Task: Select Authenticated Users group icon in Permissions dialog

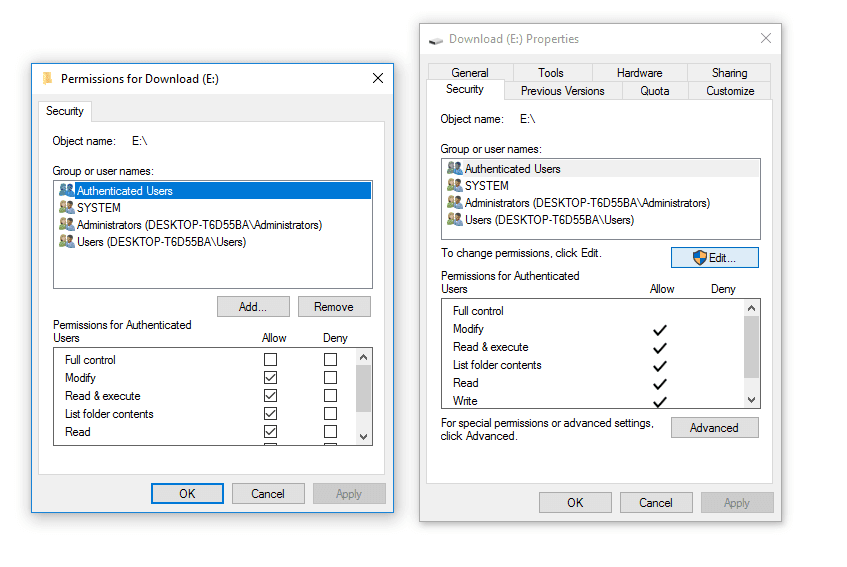Action: [66, 190]
